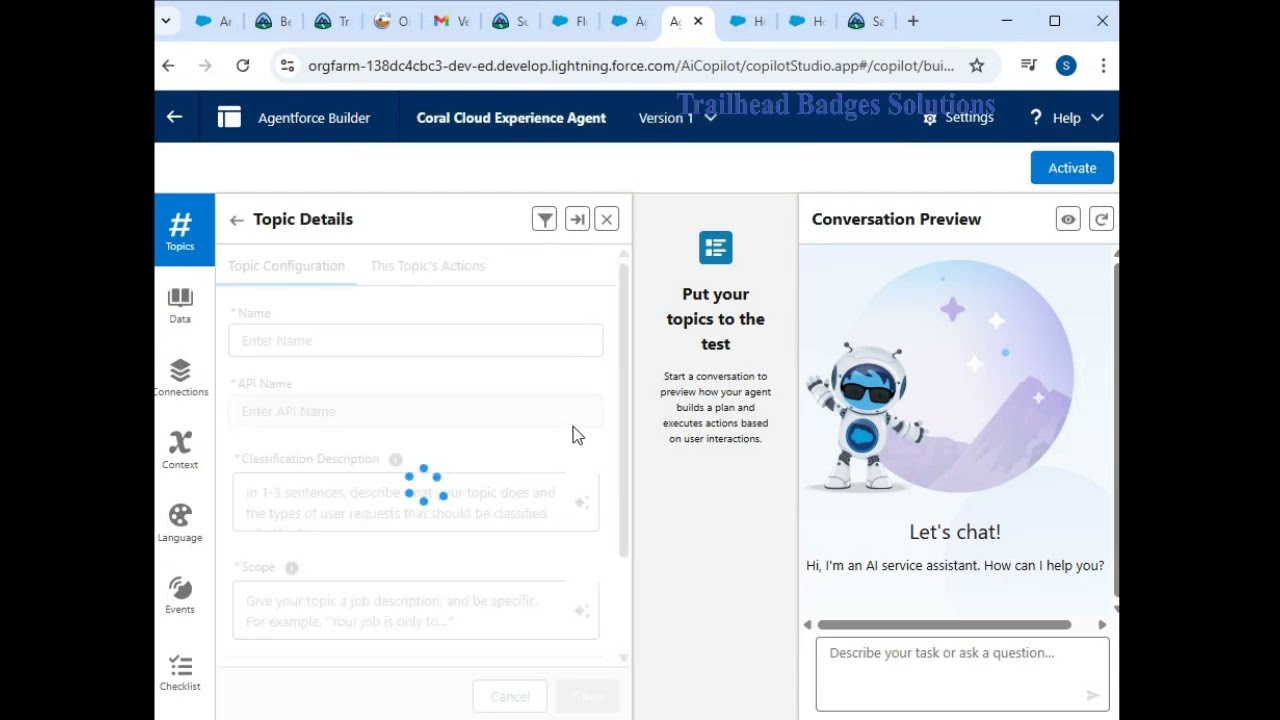
Task: Open the Agentforce Builder app icon
Action: click(x=229, y=117)
